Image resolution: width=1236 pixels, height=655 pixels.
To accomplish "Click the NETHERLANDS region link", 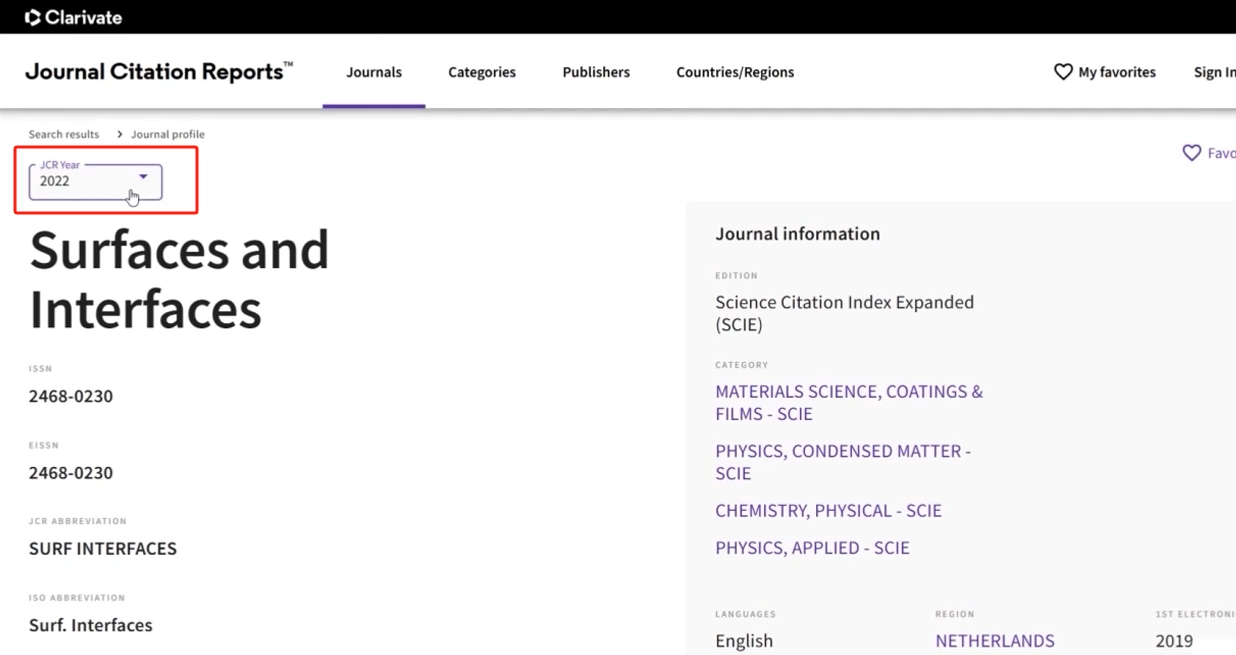I will [x=995, y=641].
